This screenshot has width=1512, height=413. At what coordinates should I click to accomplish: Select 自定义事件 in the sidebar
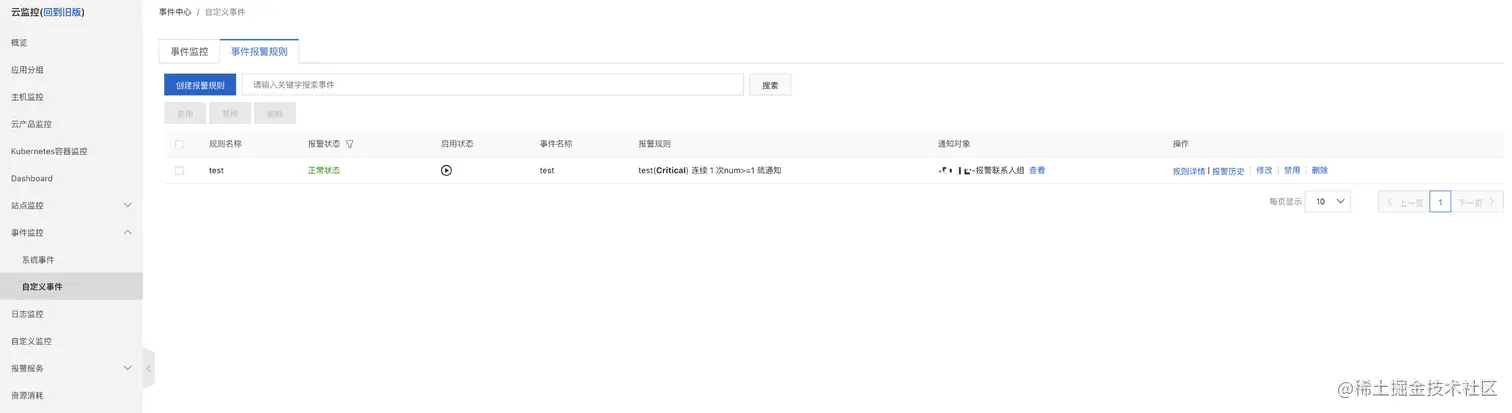click(71, 286)
